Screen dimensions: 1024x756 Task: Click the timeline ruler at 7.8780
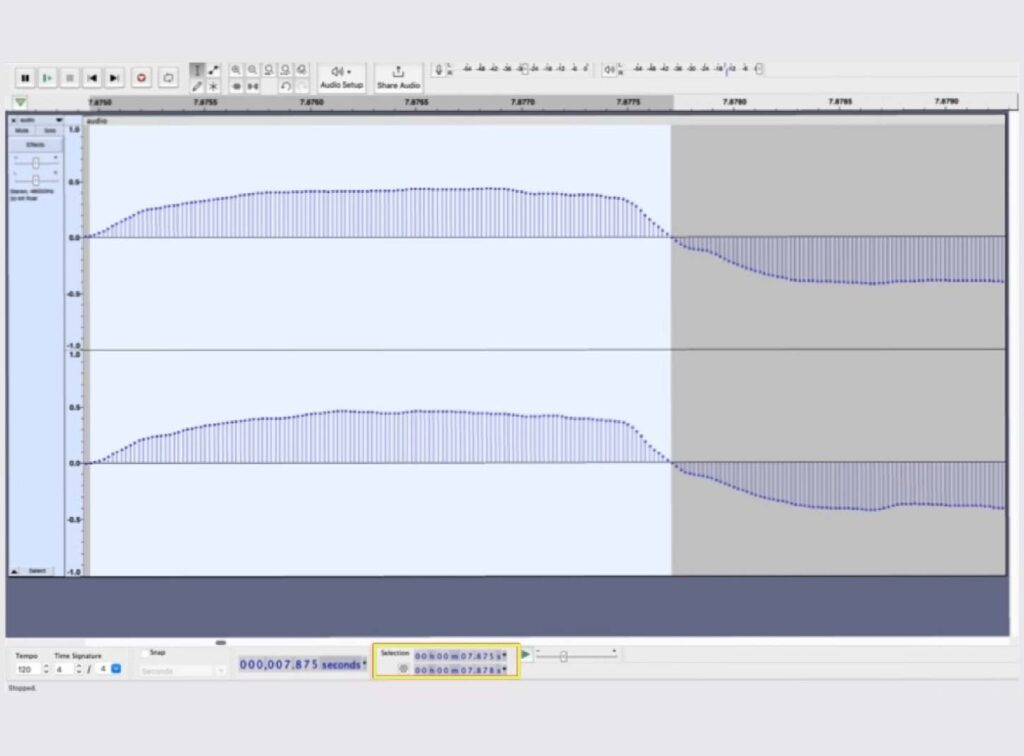point(735,102)
